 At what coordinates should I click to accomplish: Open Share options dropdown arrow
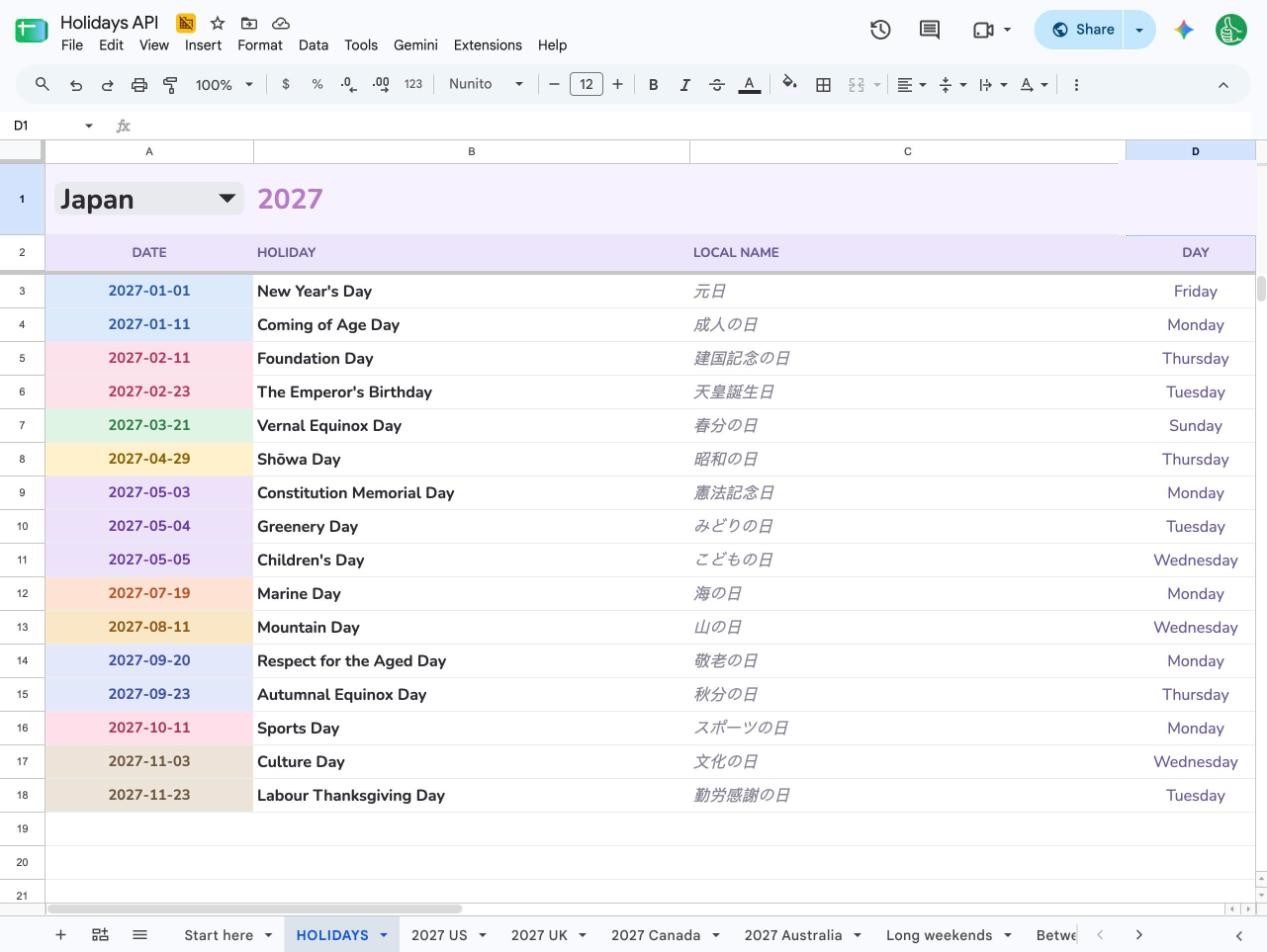point(1139,30)
